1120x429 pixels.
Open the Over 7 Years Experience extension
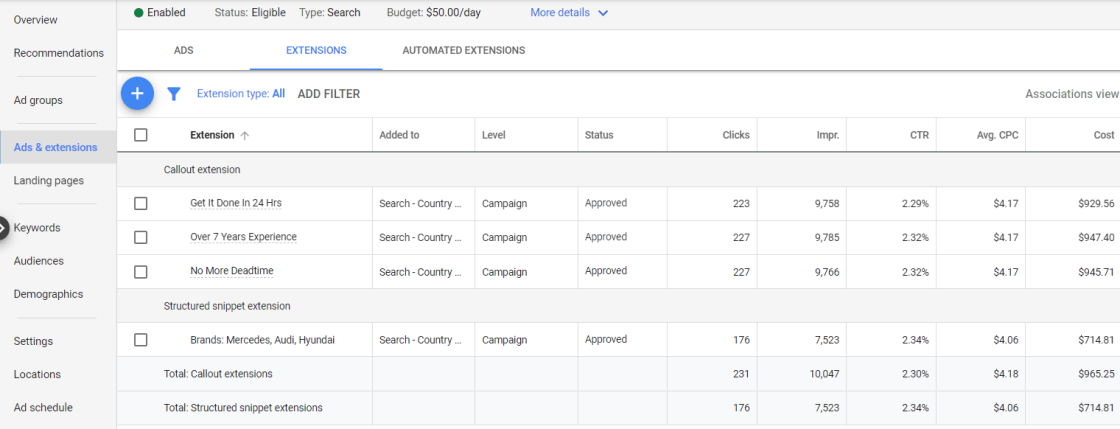tap(243, 237)
